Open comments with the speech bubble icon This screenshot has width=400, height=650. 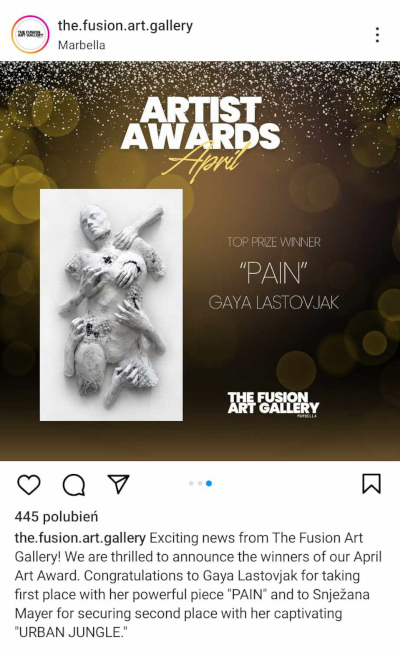74,484
